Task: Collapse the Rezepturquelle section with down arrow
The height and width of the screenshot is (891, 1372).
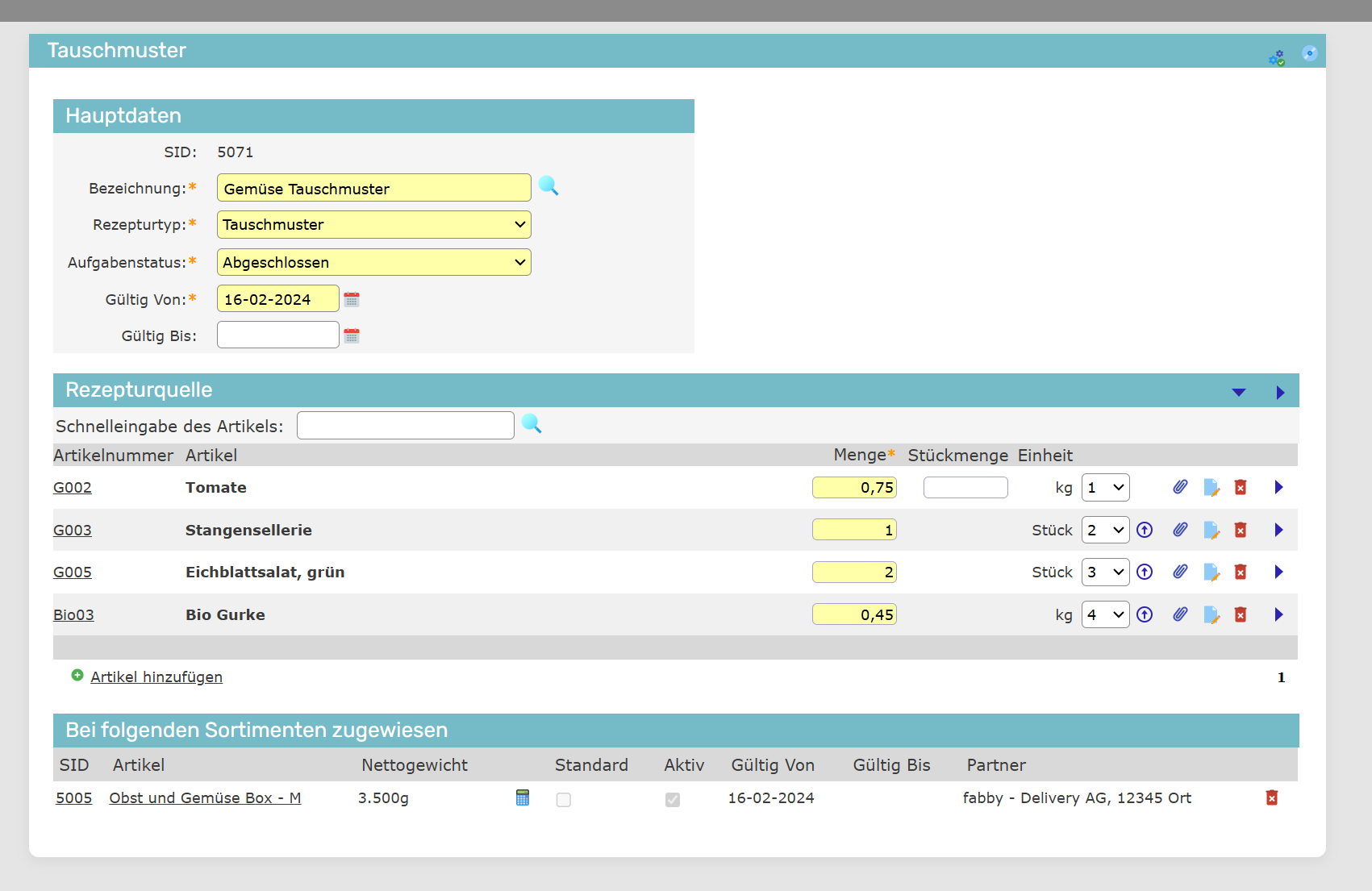Action: (1239, 393)
